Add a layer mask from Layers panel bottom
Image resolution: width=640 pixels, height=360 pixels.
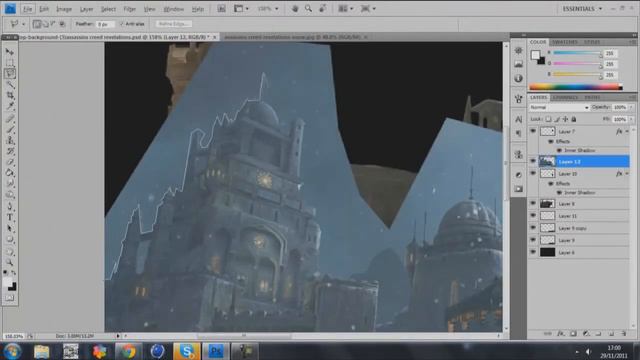click(x=573, y=333)
